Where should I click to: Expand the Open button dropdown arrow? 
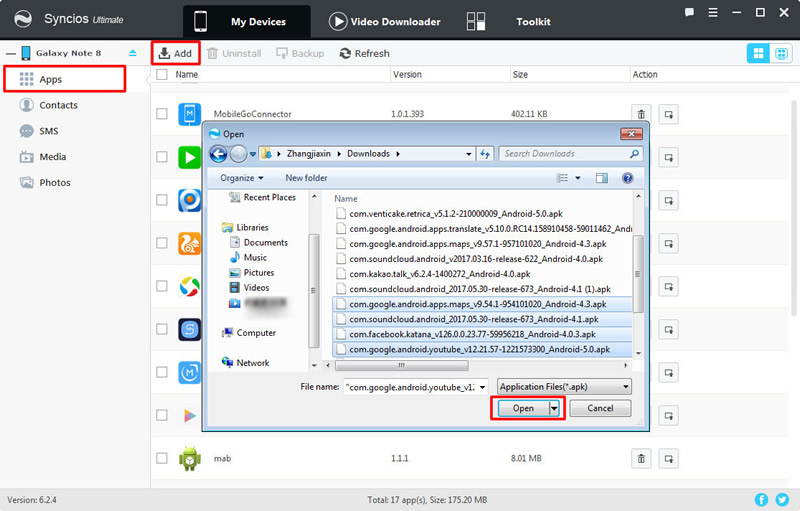coord(554,408)
